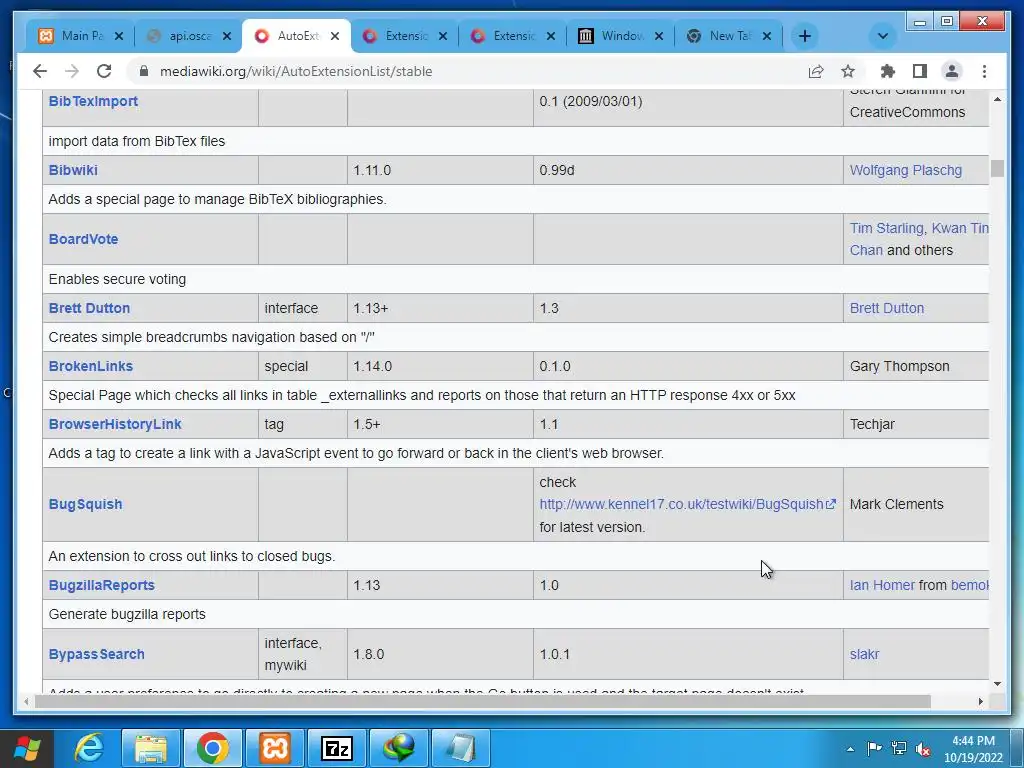Open the BoardVote extension link
Screen dimensions: 1024x768
(x=84, y=239)
